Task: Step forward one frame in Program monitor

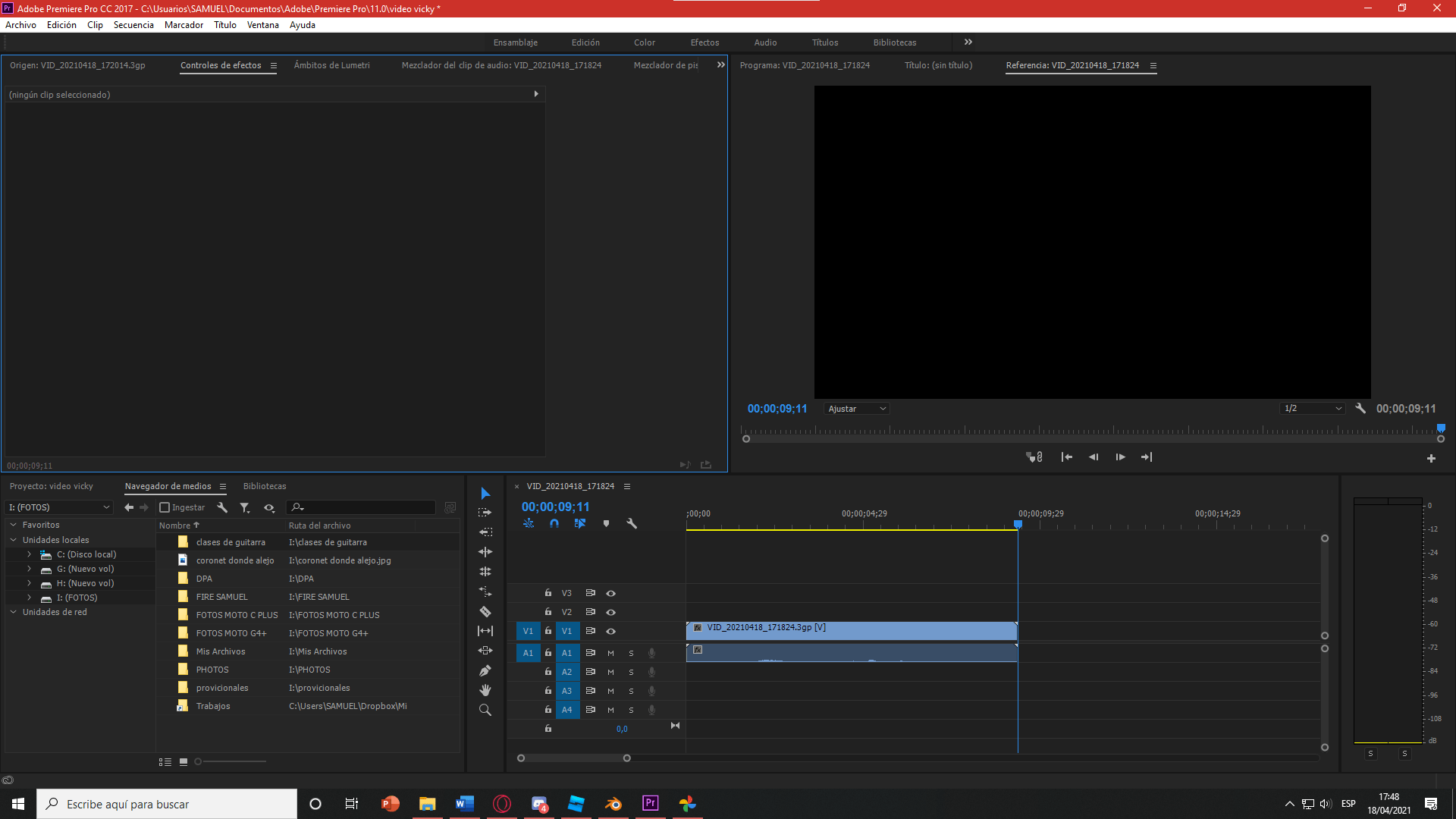Action: tap(1120, 457)
